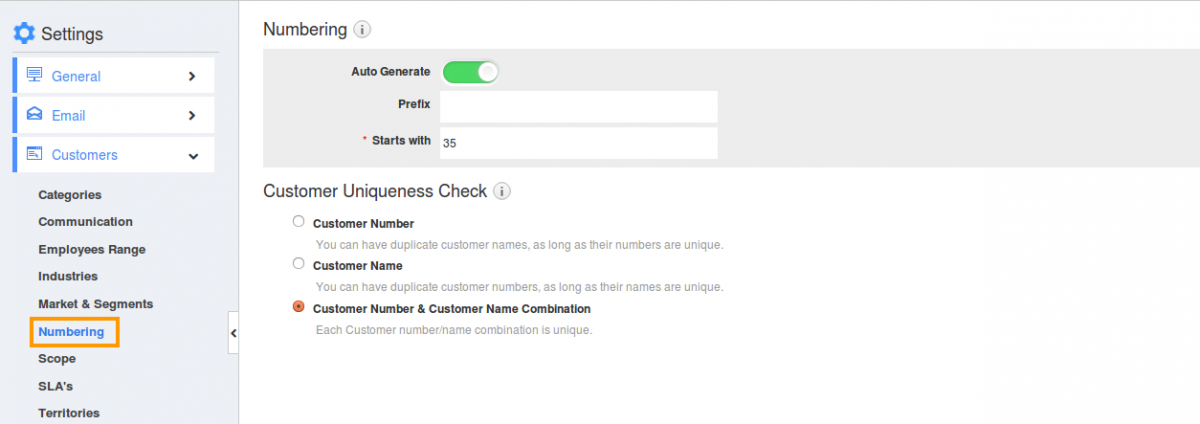Viewport: 1200px width, 424px height.
Task: Toggle the Auto Generate switch
Action: coord(470,72)
